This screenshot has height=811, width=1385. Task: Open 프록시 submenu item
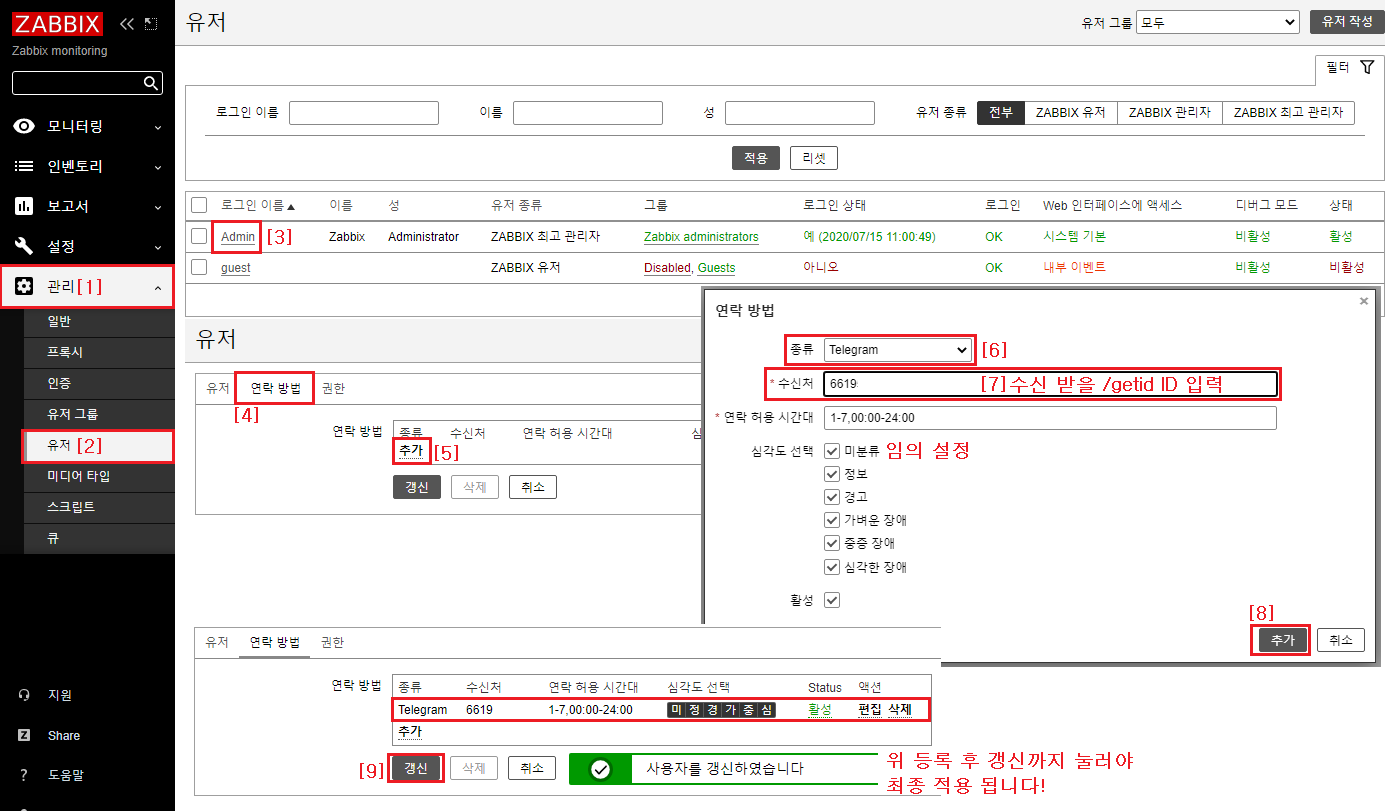point(99,352)
